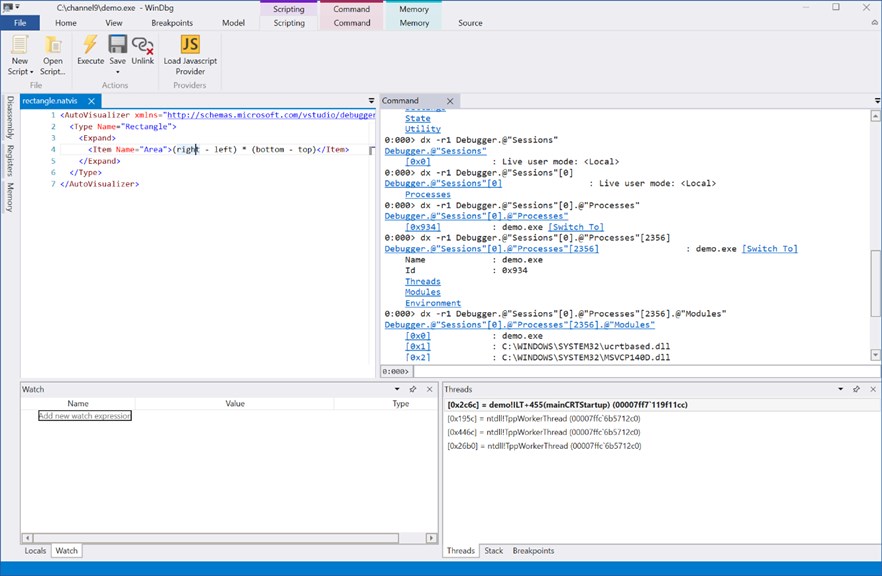Close the Command window tab
Screen dimensions: 882x576
click(x=450, y=101)
